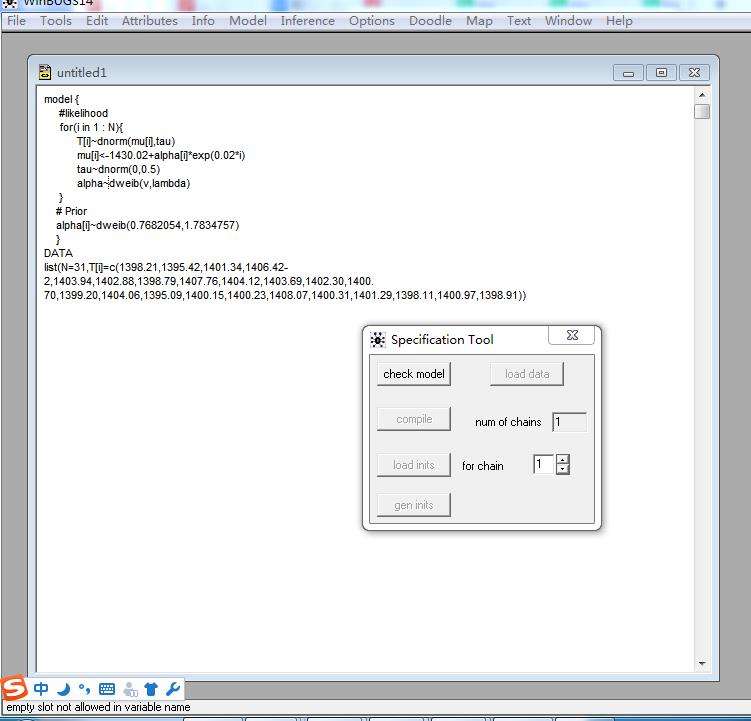Open the Info menu

point(203,21)
